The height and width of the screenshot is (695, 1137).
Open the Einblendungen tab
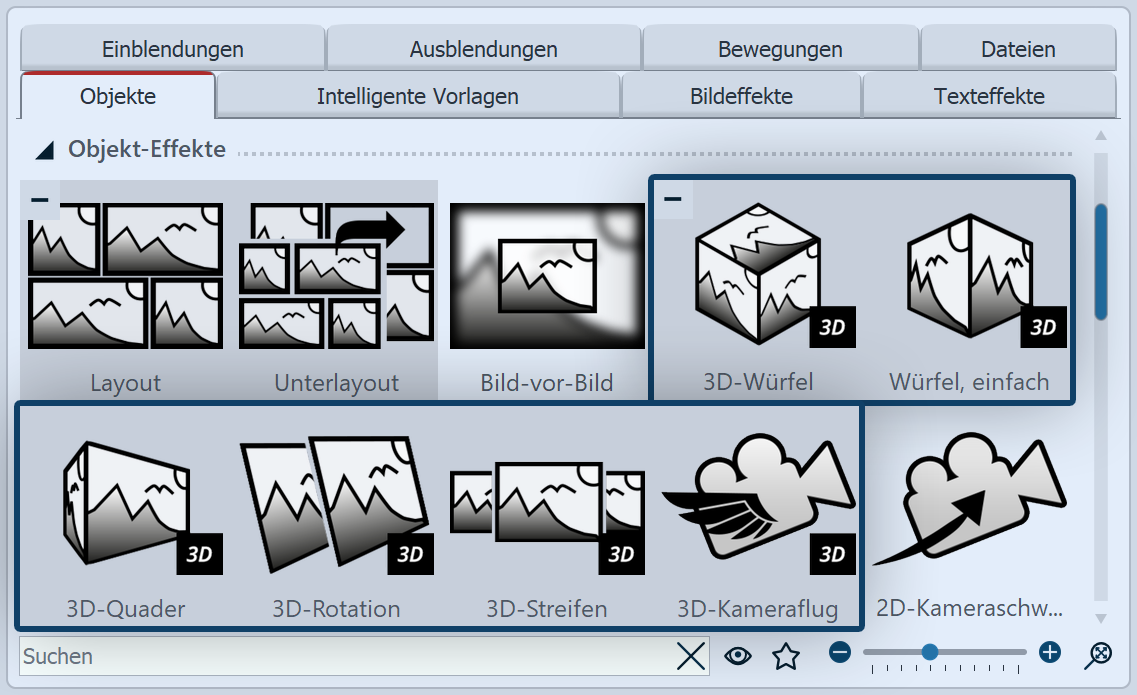(x=172, y=48)
